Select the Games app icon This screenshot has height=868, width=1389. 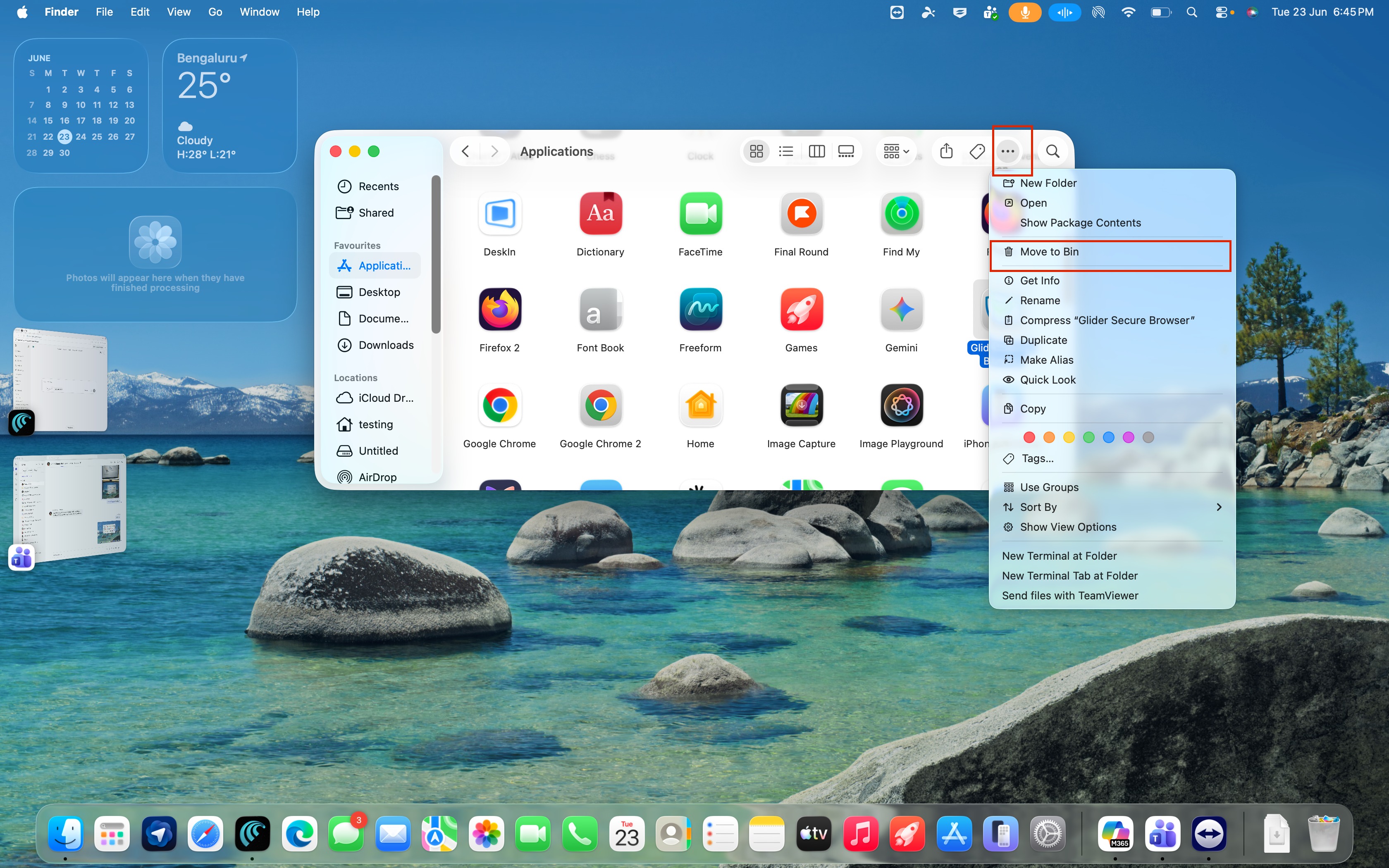(801, 310)
